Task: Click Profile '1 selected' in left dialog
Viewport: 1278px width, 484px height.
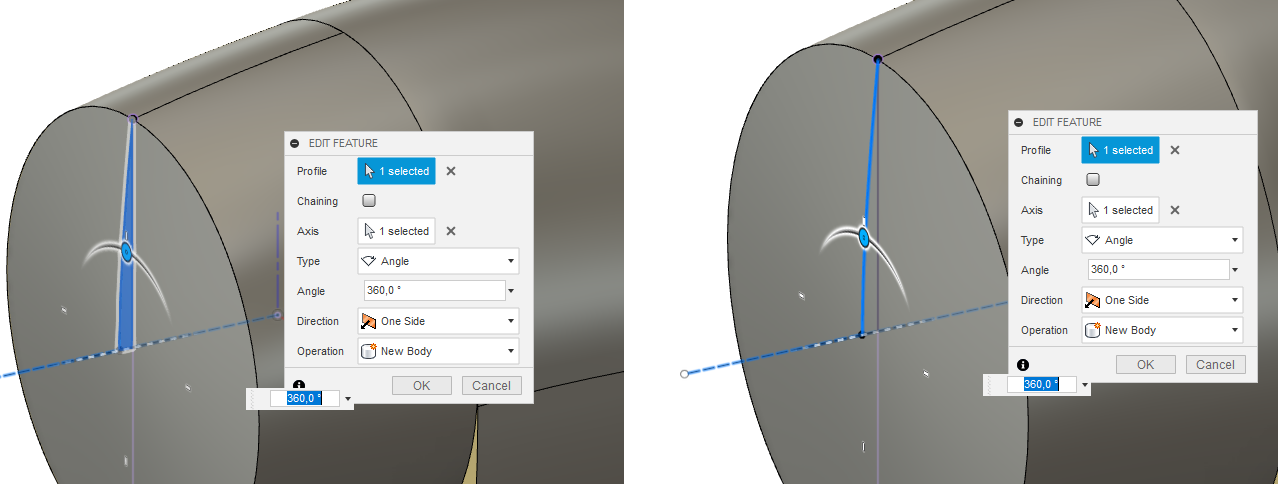Action: [397, 171]
